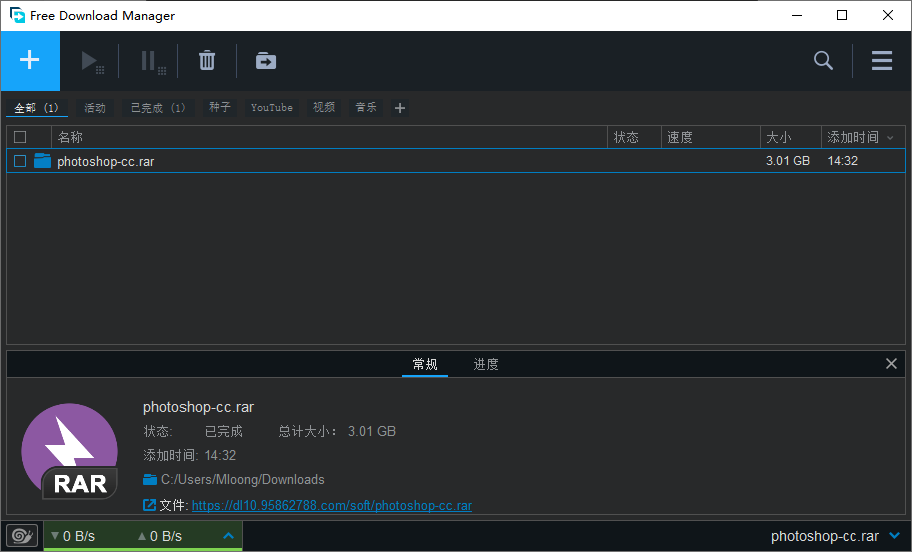This screenshot has width=912, height=552.
Task: Switch to 常规 details tab
Action: click(x=425, y=365)
